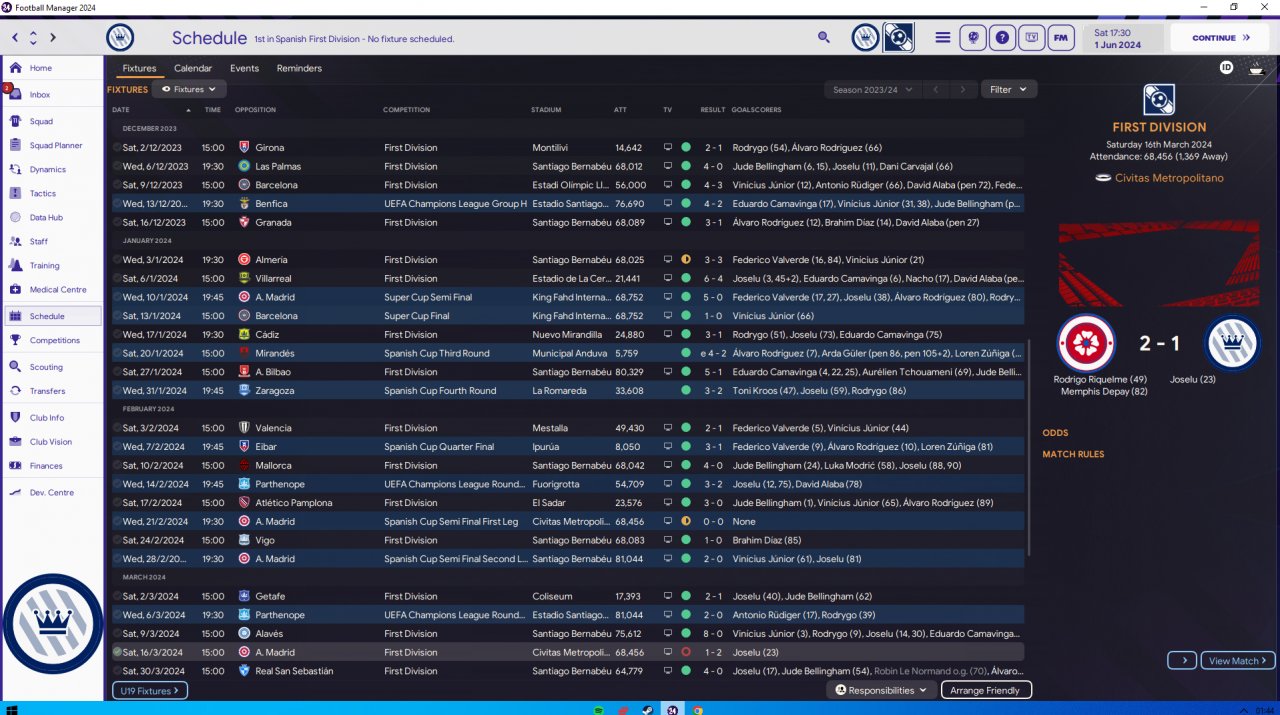
Task: Expand the side panel arrow button
Action: pos(1182,660)
